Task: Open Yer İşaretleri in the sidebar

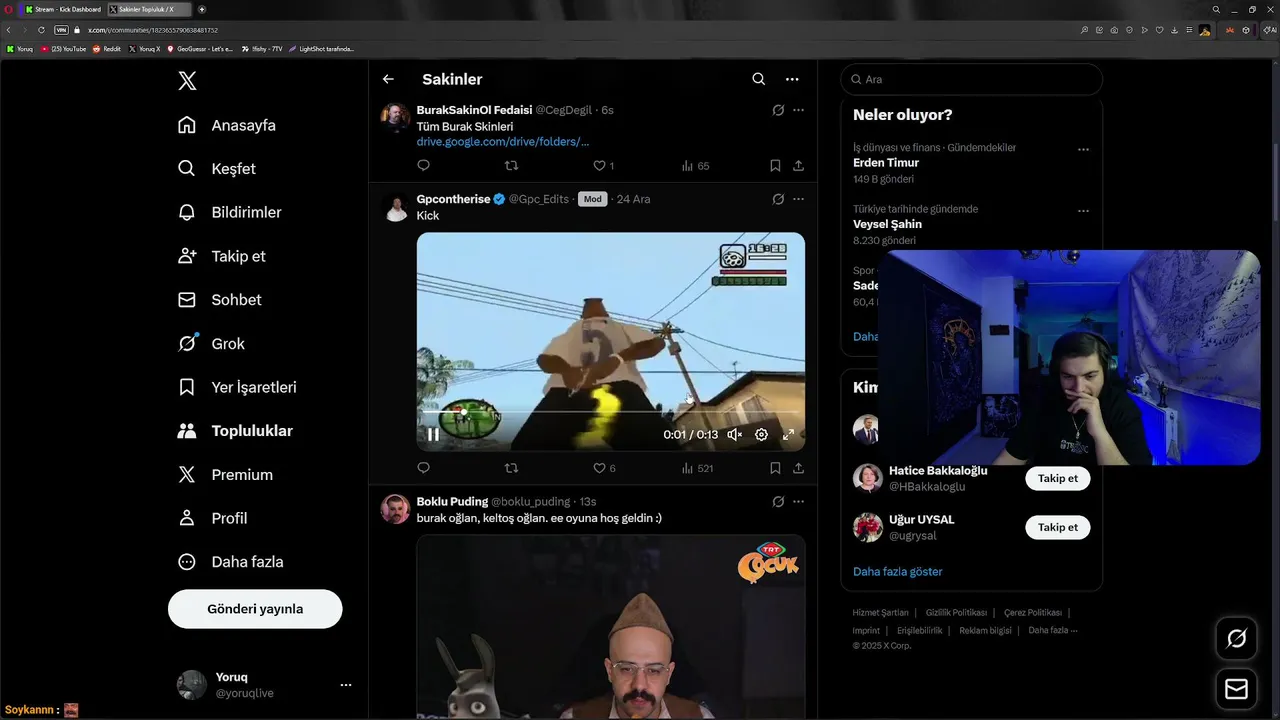Action: pos(237,387)
